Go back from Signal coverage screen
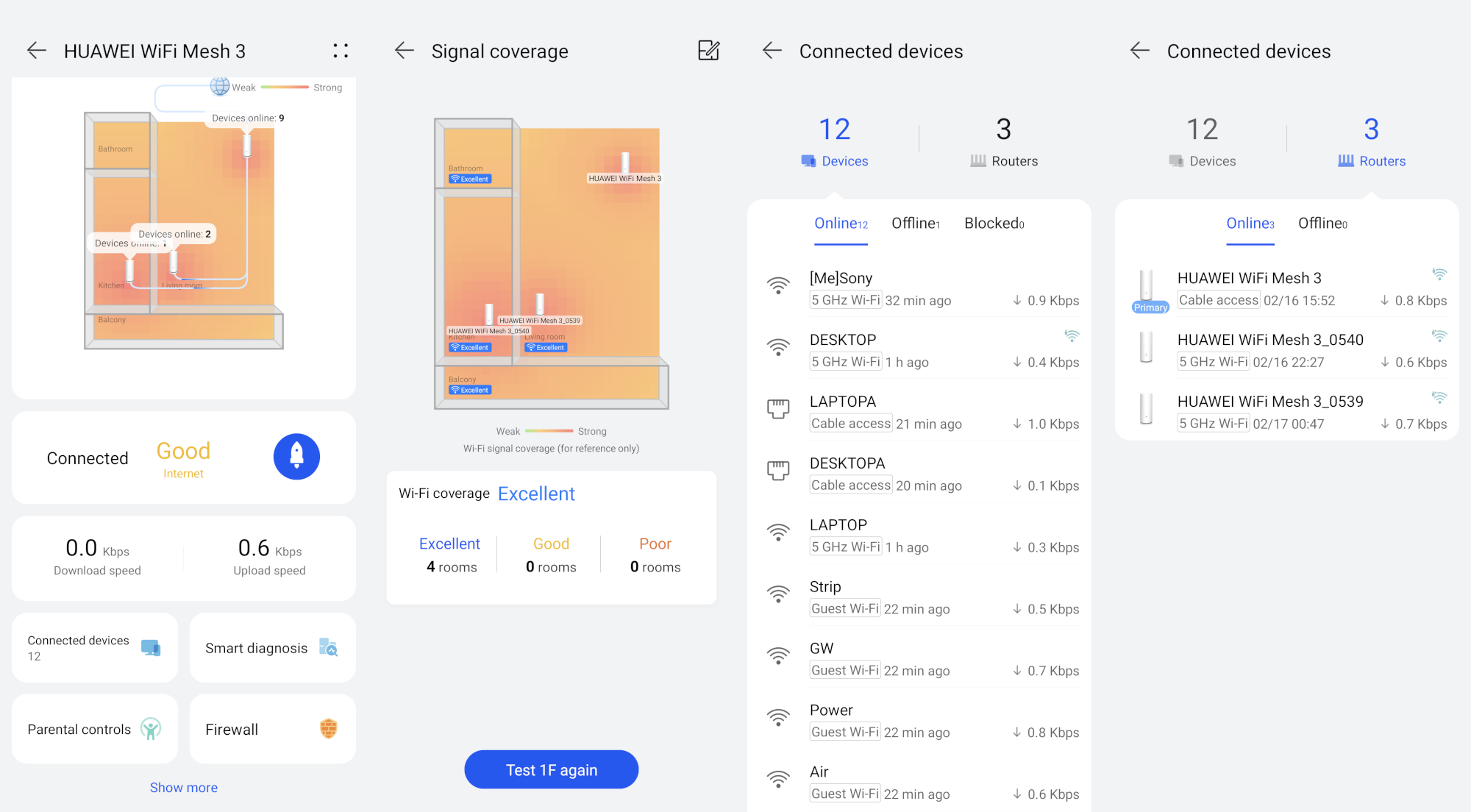The height and width of the screenshot is (812, 1471). (x=405, y=51)
